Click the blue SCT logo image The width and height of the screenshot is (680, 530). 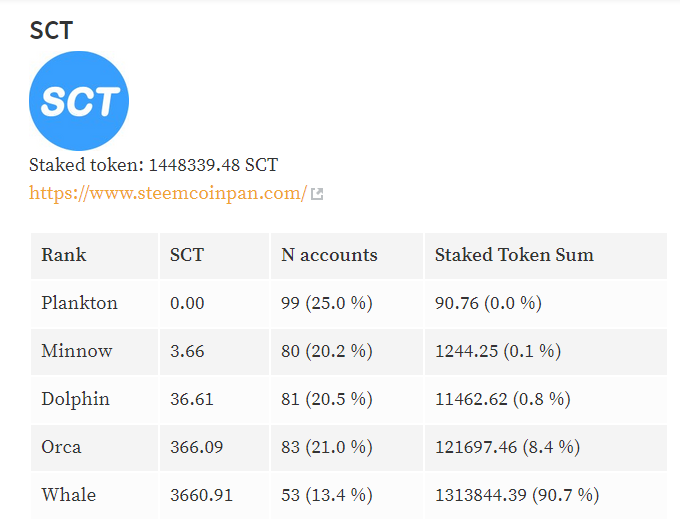(79, 101)
